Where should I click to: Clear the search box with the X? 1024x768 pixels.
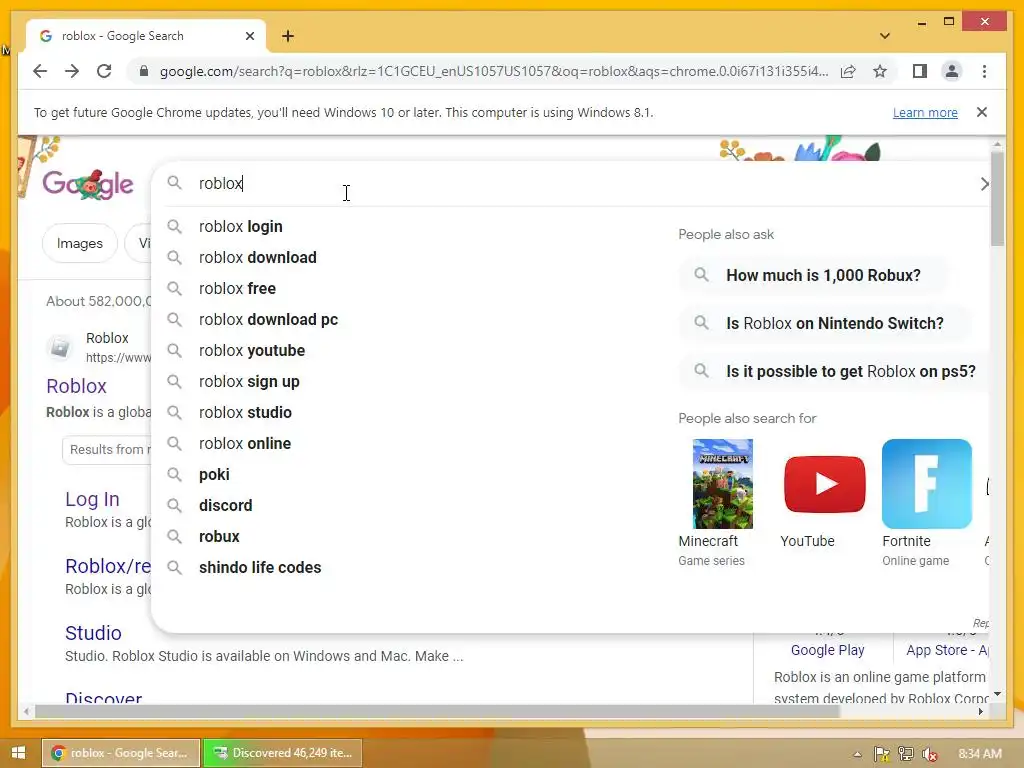pyautogui.click(x=984, y=184)
